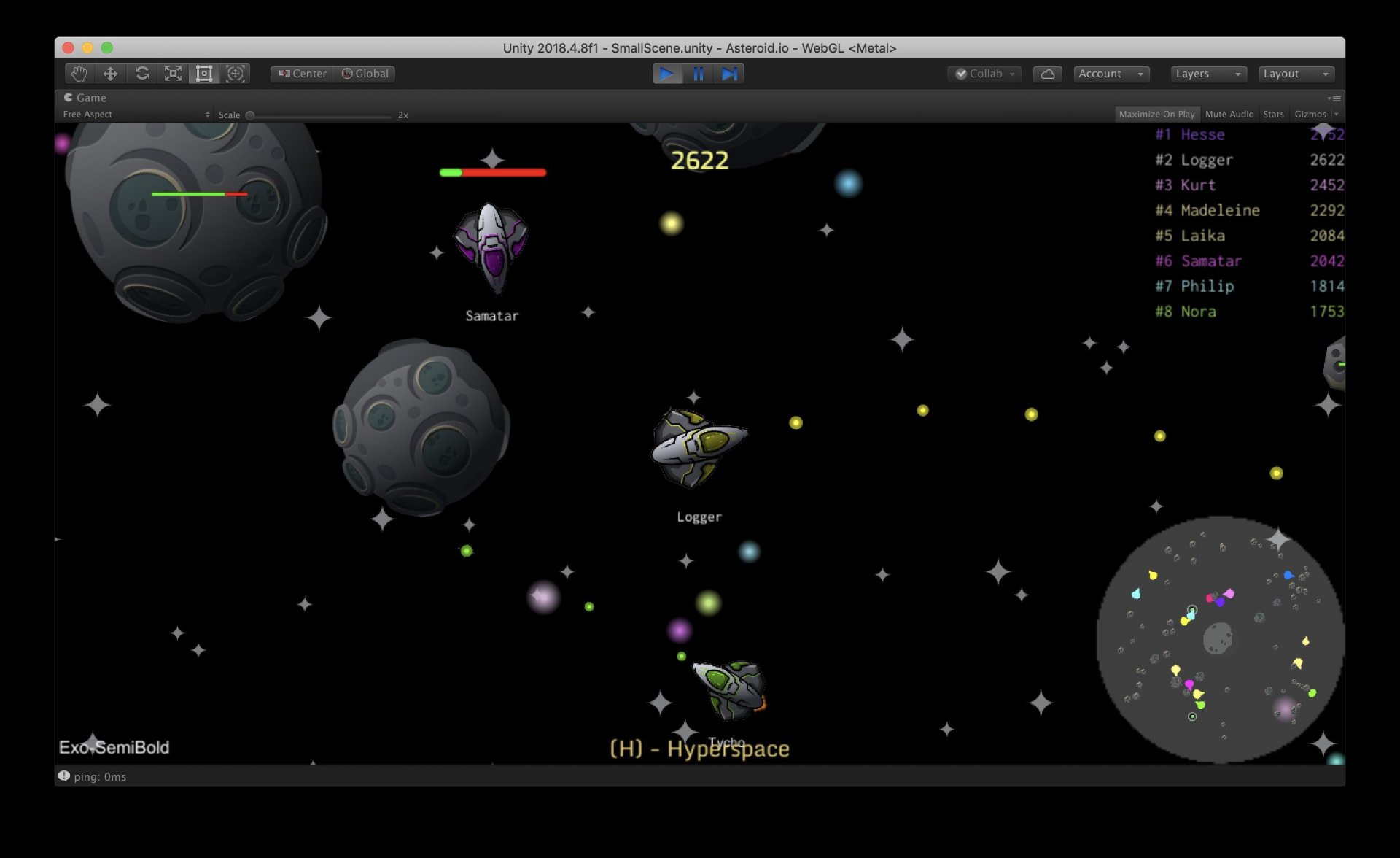Click the Scale slider handle
This screenshot has width=1400, height=858.
tap(250, 115)
